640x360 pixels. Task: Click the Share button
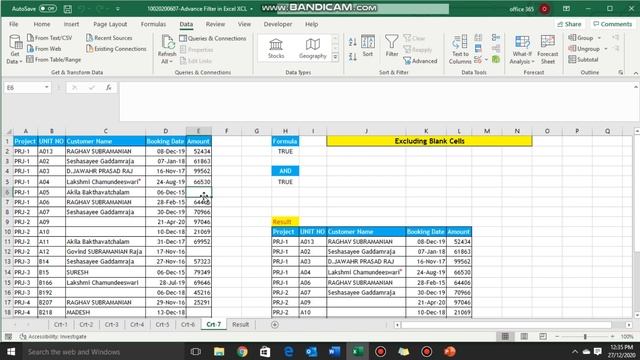coord(569,24)
